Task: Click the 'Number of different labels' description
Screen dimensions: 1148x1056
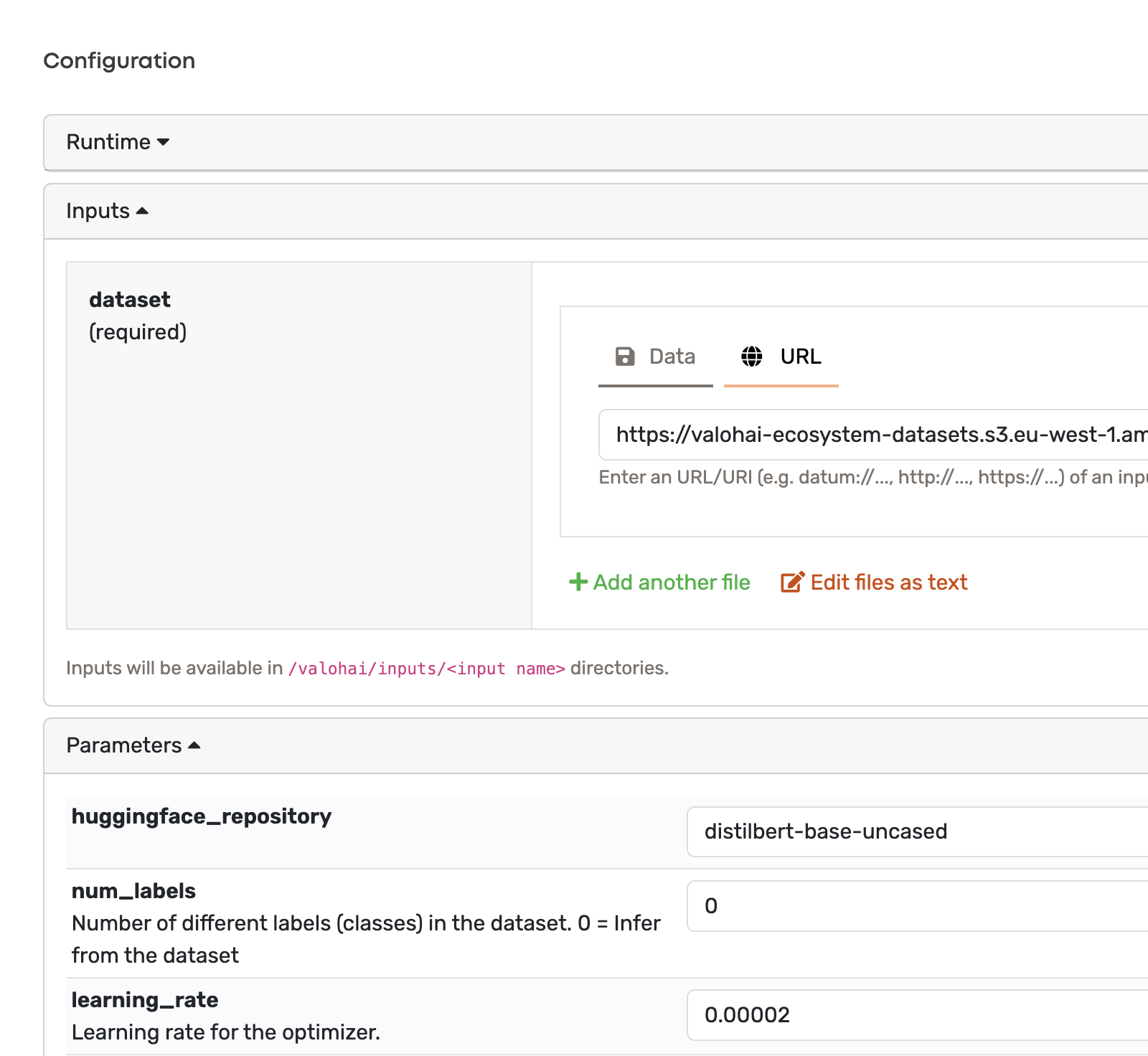Action: (366, 939)
